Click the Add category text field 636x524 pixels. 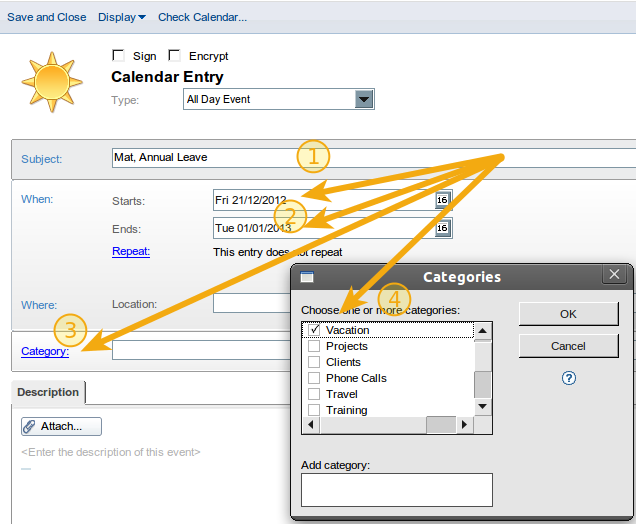point(396,490)
